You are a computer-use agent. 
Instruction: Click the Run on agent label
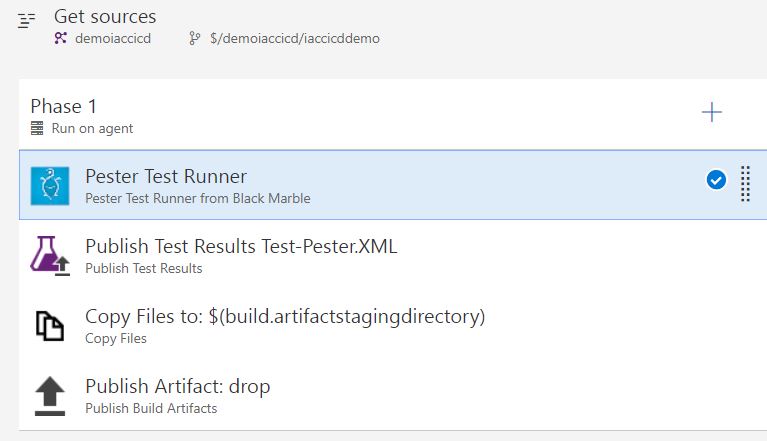[92, 128]
